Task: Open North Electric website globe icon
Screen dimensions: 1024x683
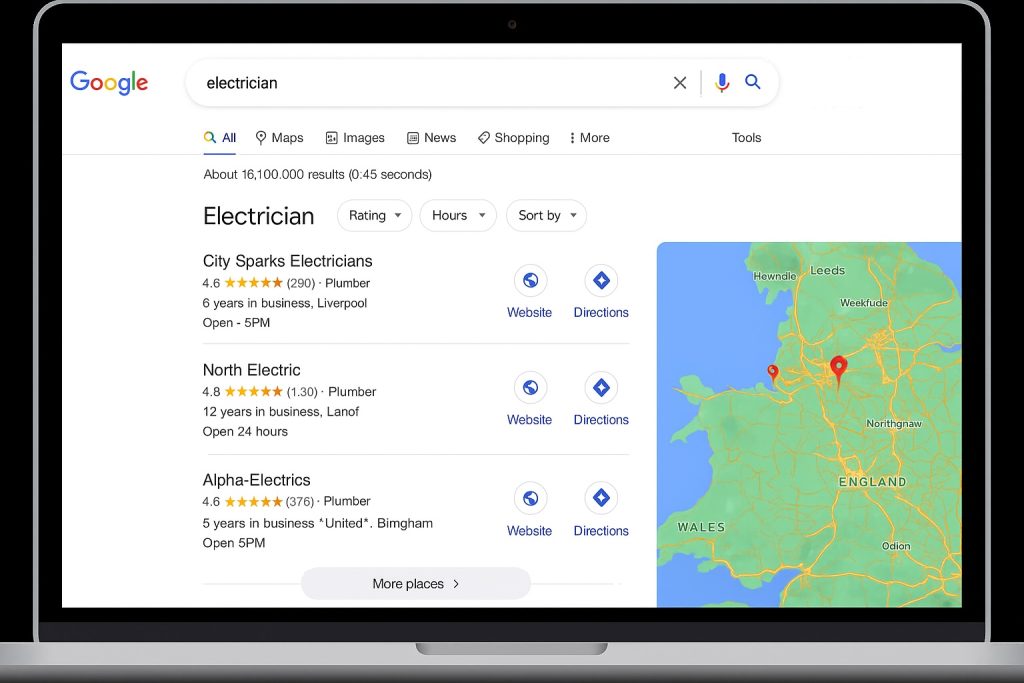Action: click(x=530, y=388)
